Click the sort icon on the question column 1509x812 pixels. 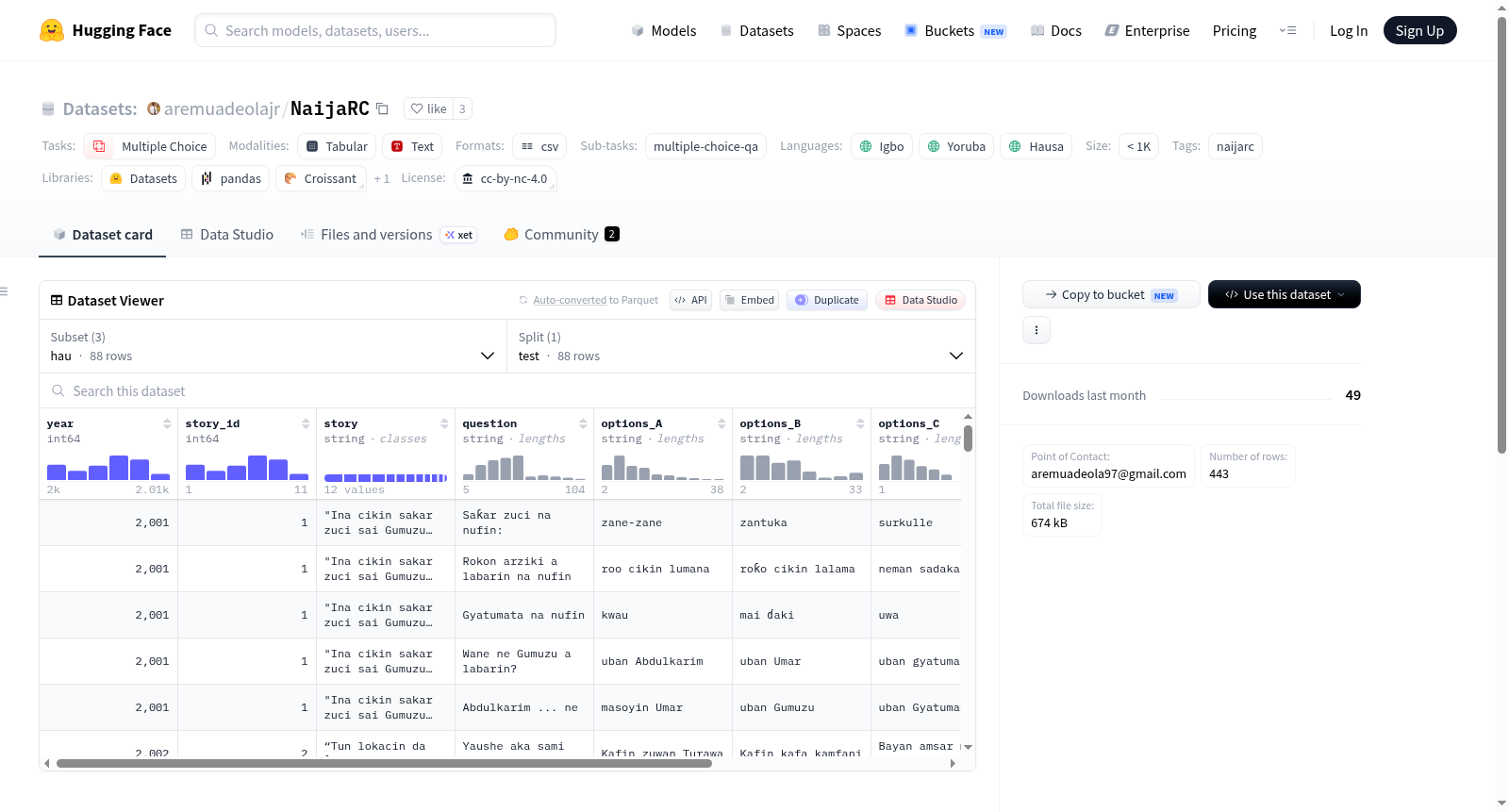click(583, 423)
